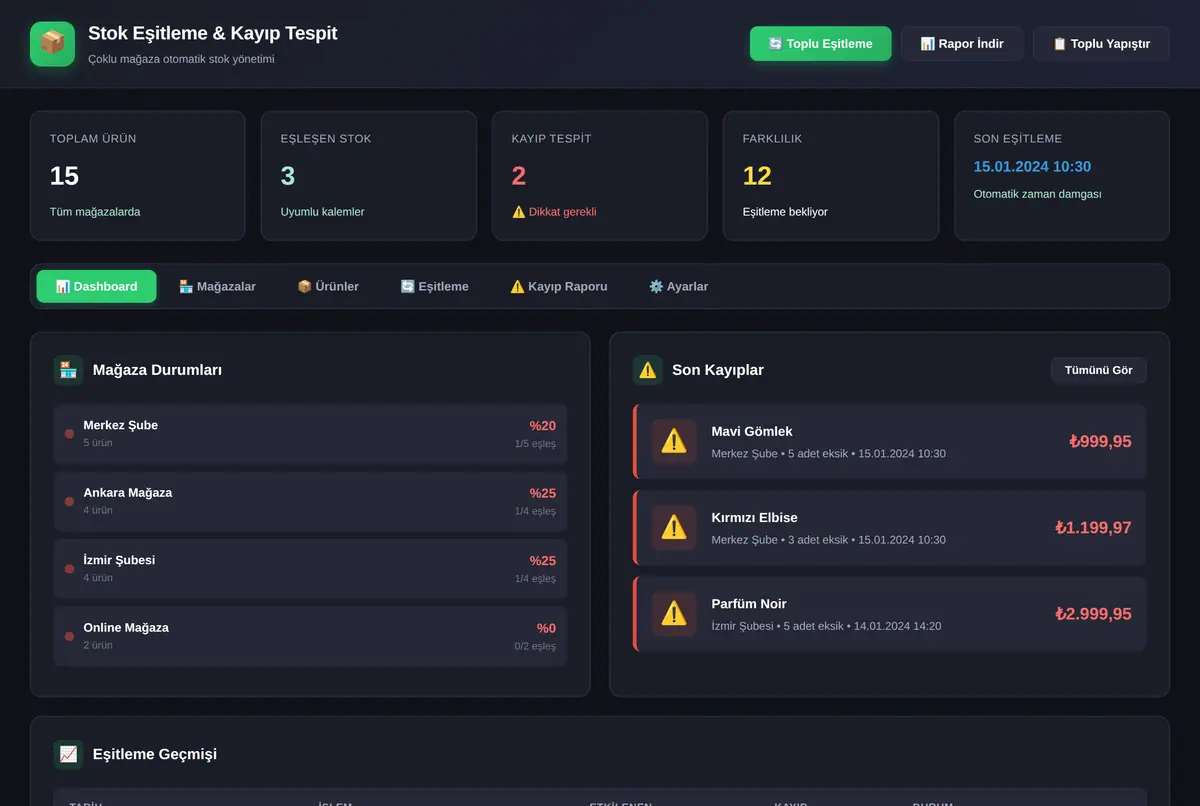1200x806 pixels.
Task: Click the chart icon beside Eşitleme Geçmişi
Action: [x=68, y=754]
